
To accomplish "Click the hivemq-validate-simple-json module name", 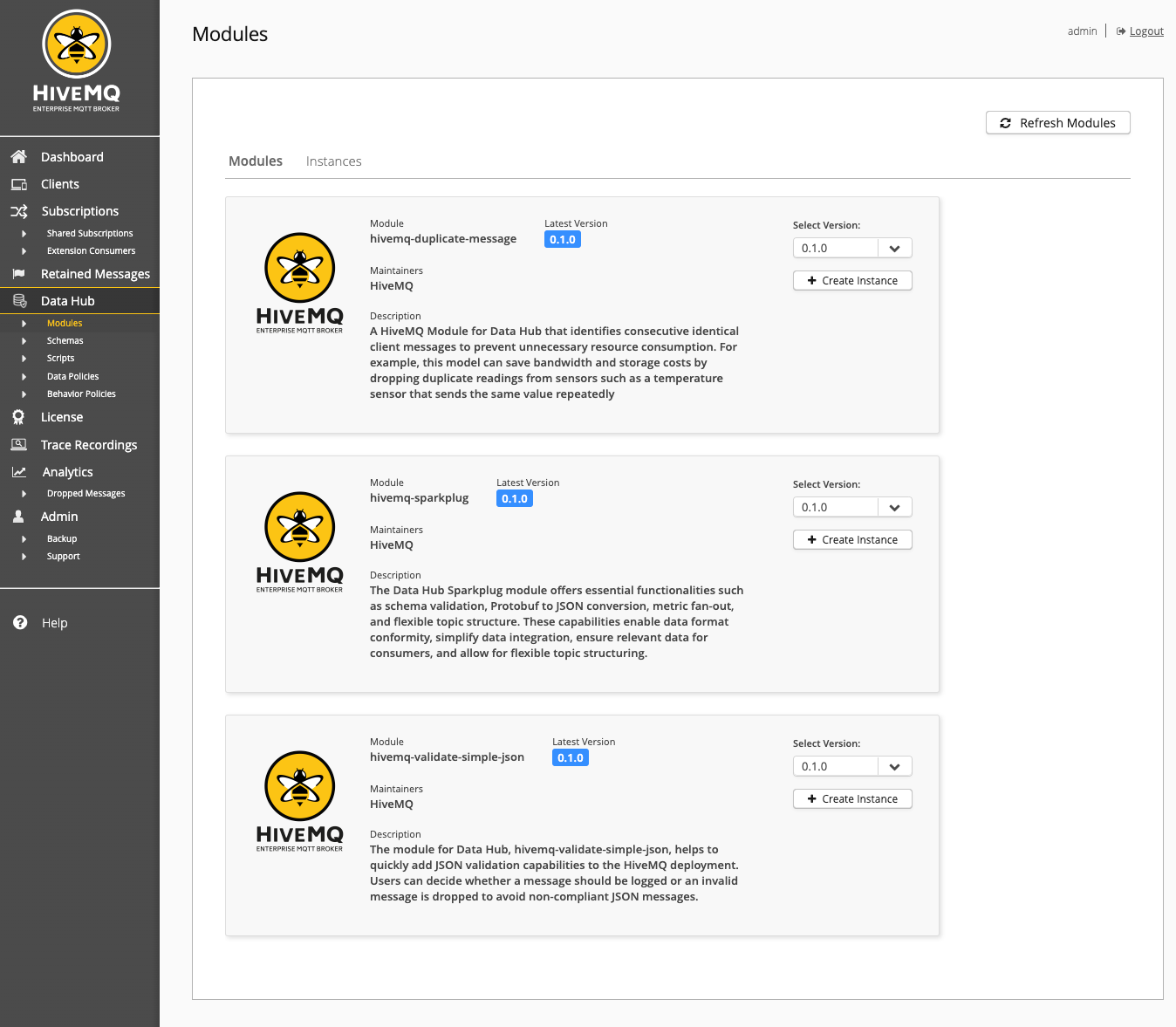I will pyautogui.click(x=447, y=757).
